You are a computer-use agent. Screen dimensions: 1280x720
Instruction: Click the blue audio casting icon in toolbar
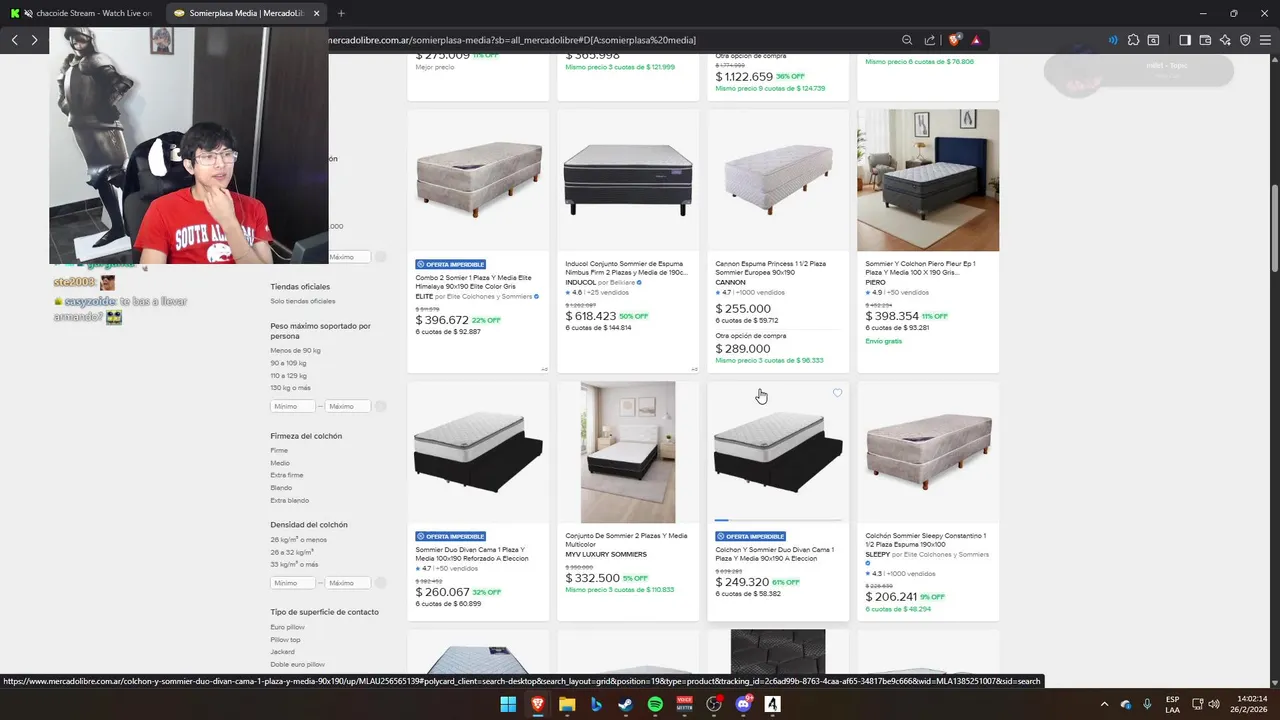[1113, 40]
